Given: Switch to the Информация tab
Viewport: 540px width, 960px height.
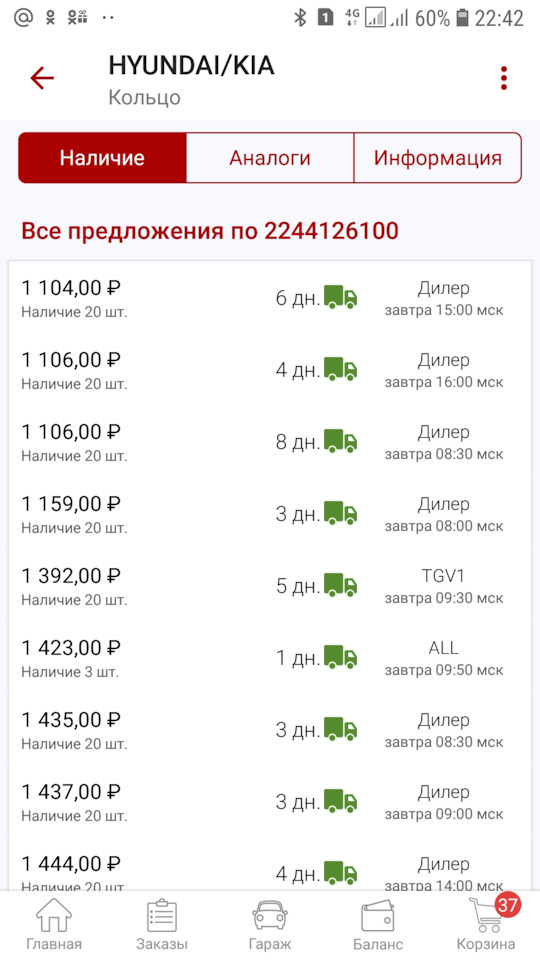Looking at the screenshot, I should click(438, 158).
